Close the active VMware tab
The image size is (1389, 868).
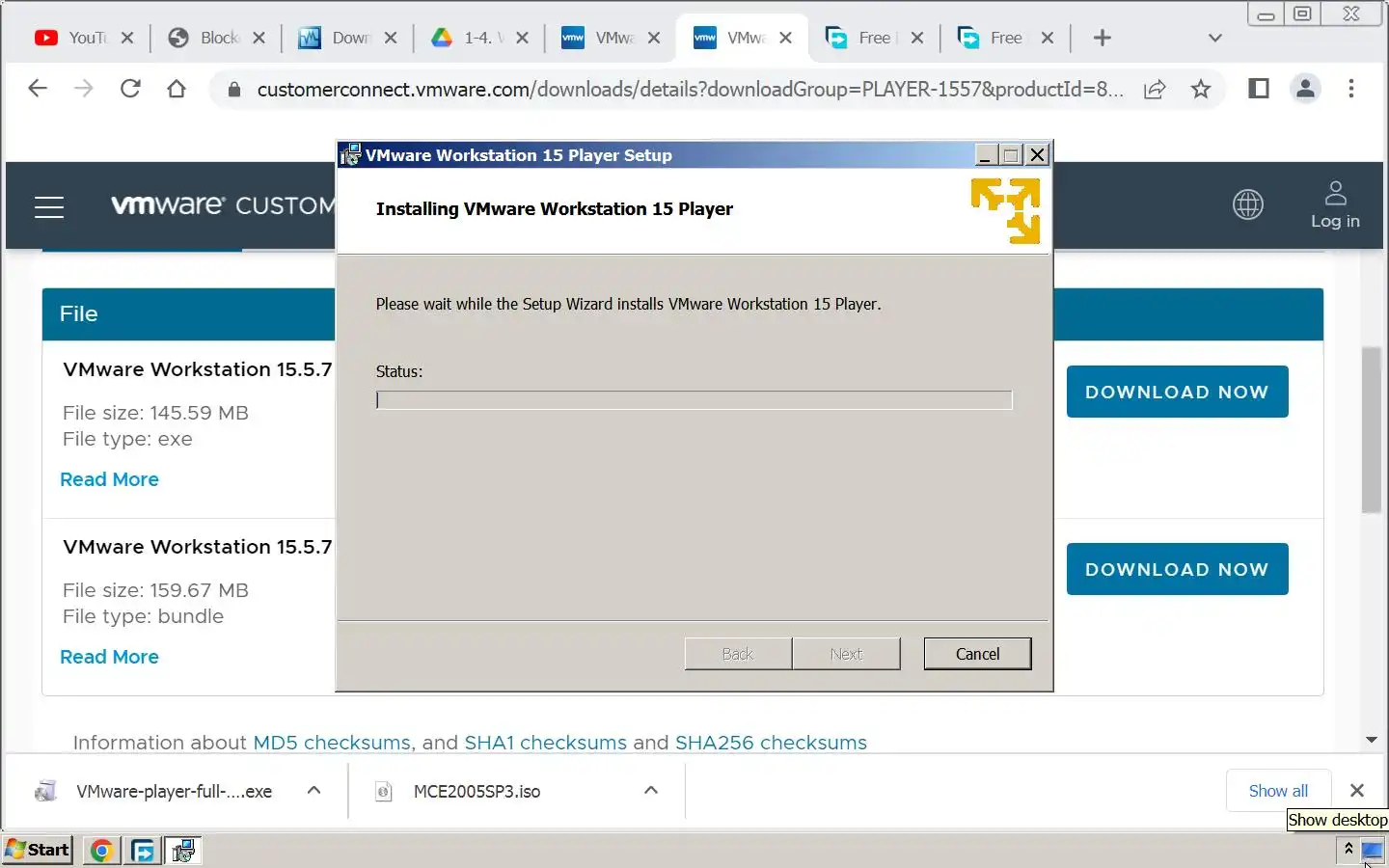[785, 38]
